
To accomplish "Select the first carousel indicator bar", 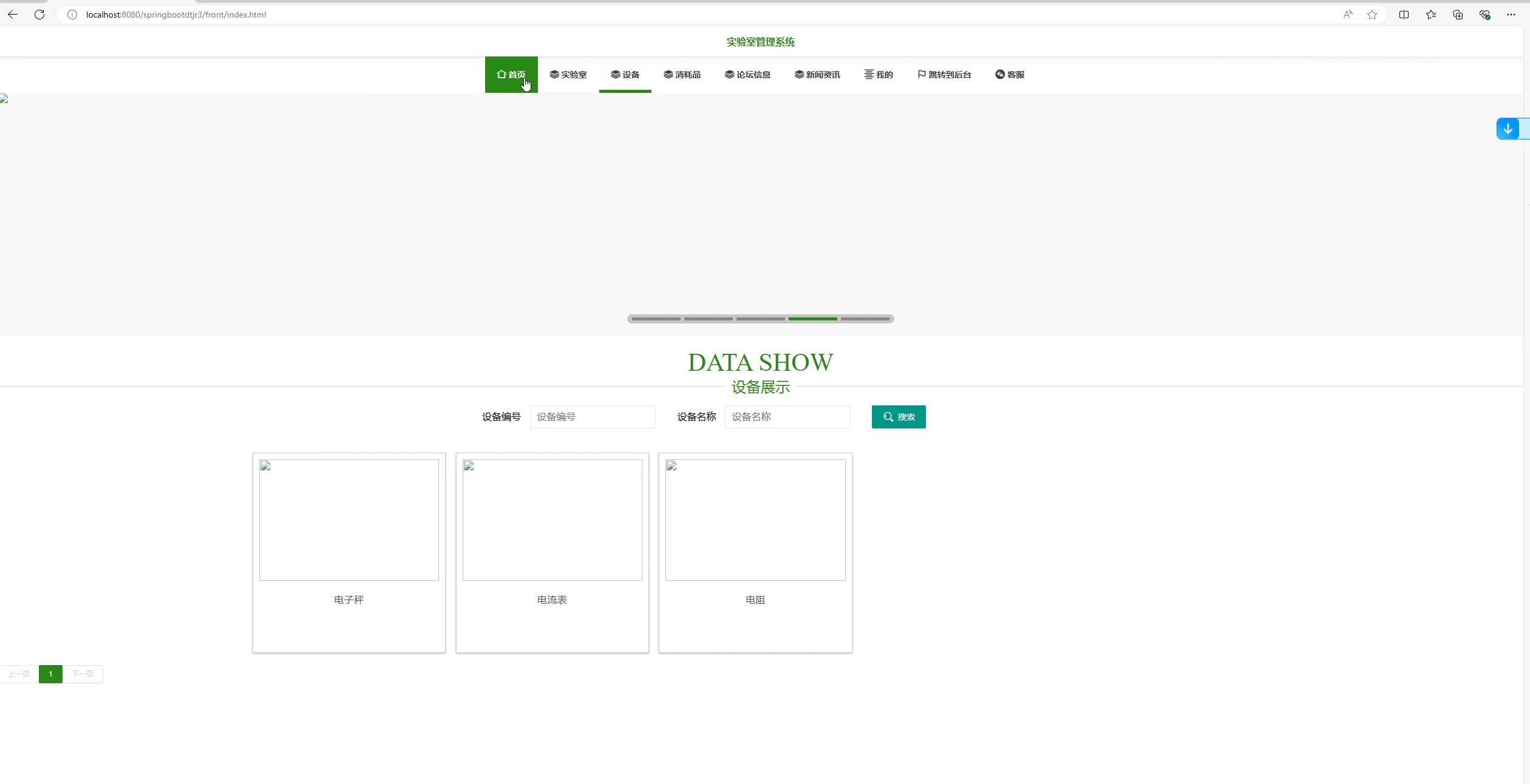I will point(656,319).
